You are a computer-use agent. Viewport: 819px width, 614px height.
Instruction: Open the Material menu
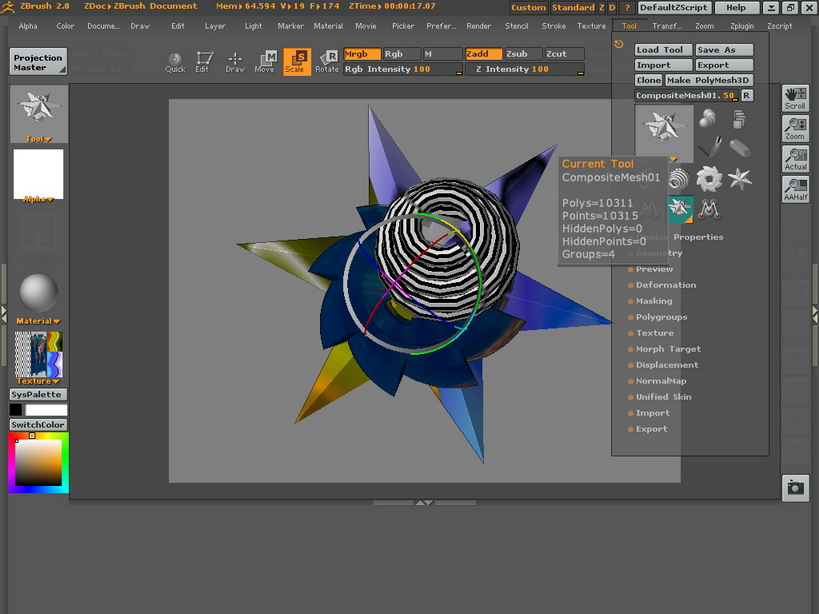328,26
